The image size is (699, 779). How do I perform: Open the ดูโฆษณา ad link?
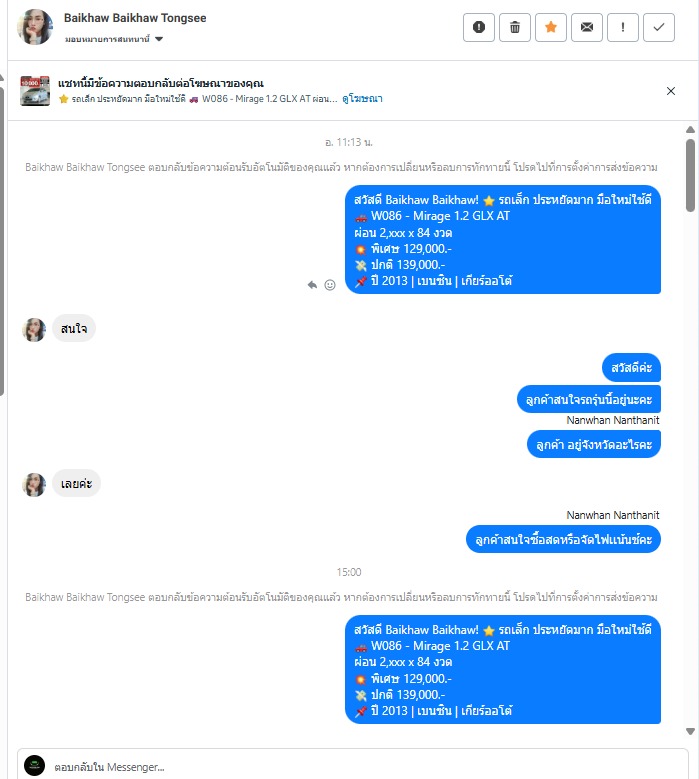coord(362,99)
